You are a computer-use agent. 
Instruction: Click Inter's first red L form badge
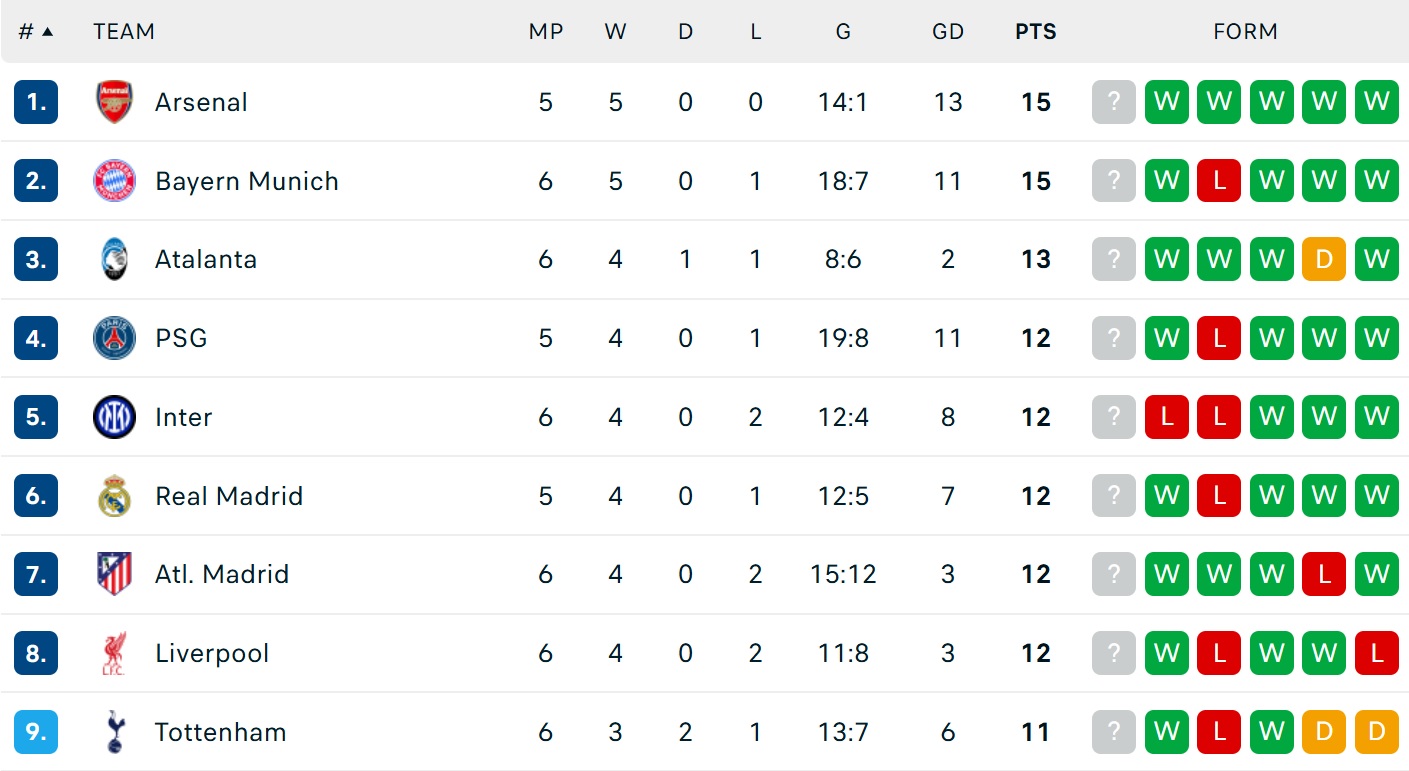[1166, 417]
